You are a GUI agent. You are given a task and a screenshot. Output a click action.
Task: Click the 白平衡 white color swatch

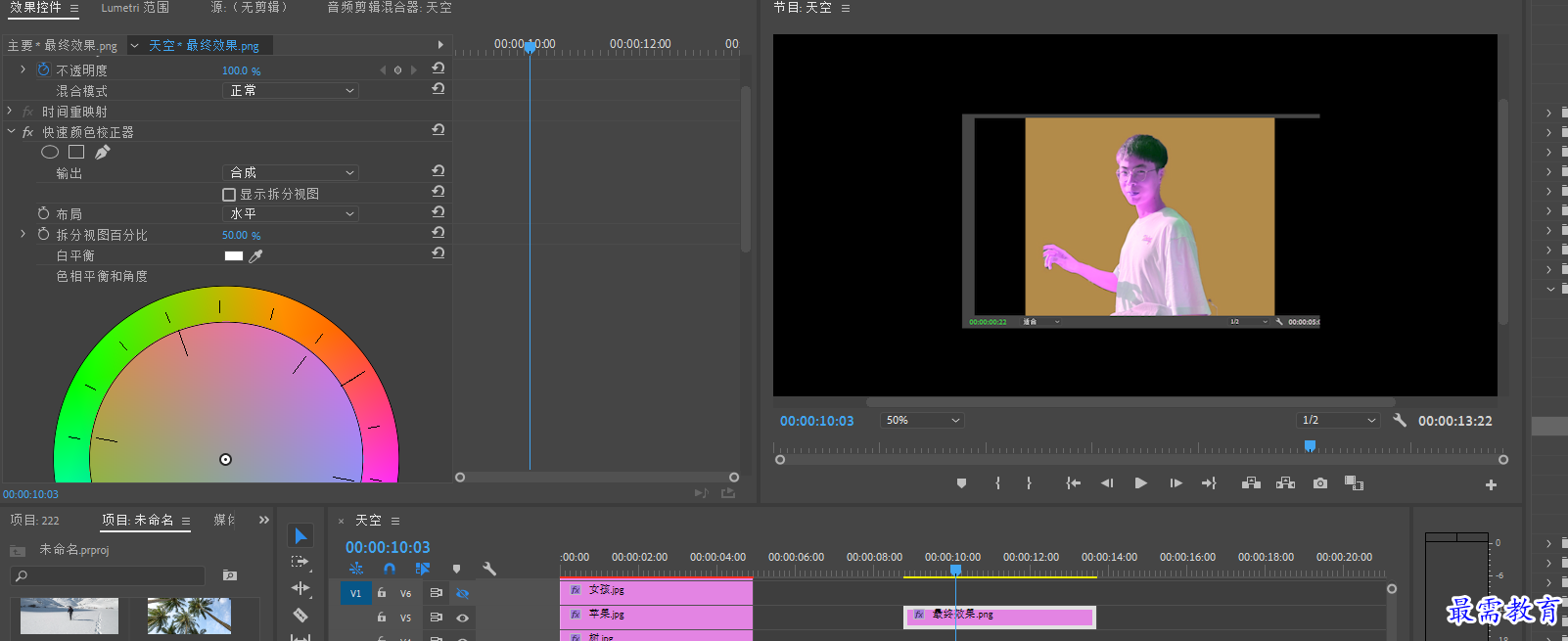(234, 256)
